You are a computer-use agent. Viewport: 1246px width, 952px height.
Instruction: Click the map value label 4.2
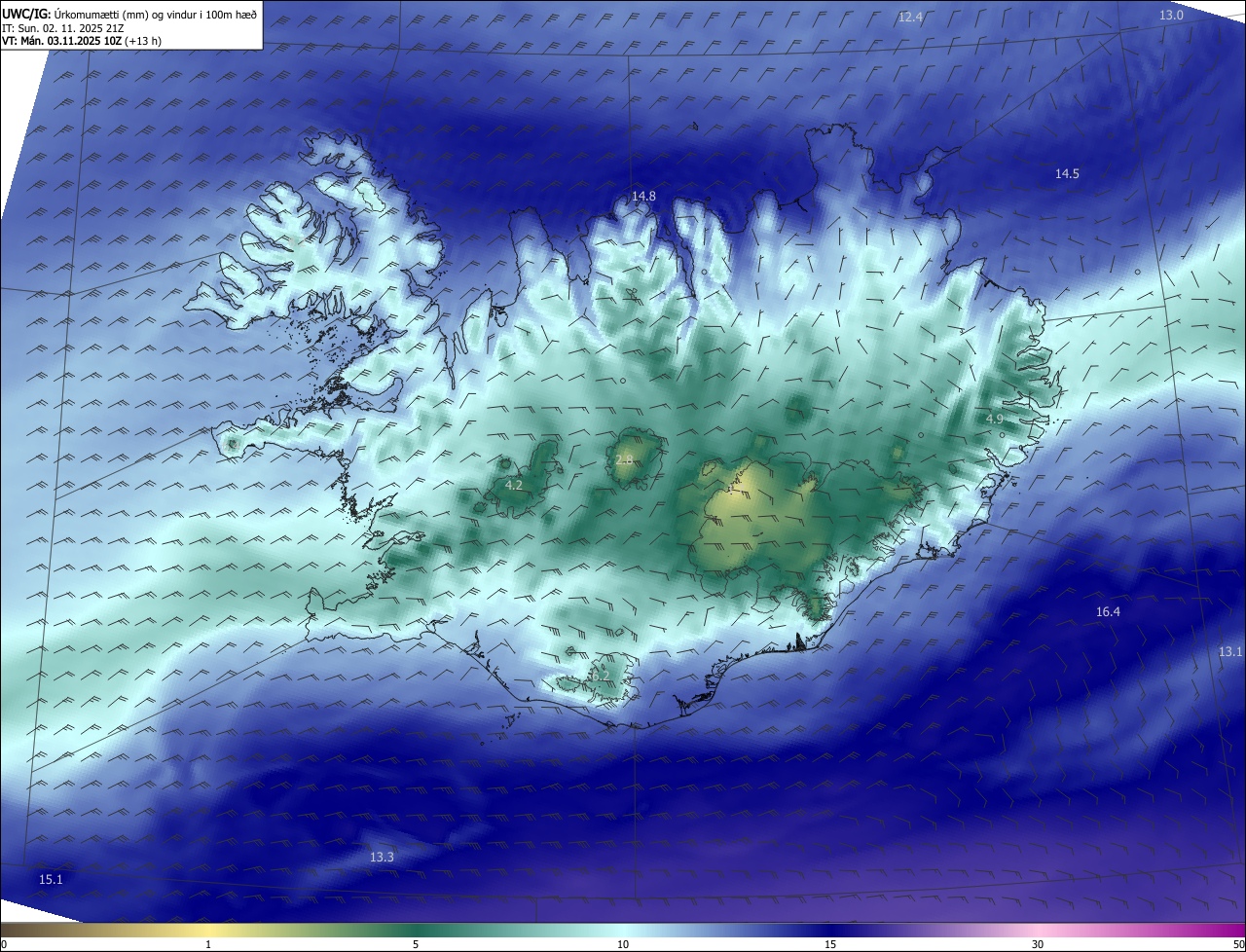tap(514, 485)
